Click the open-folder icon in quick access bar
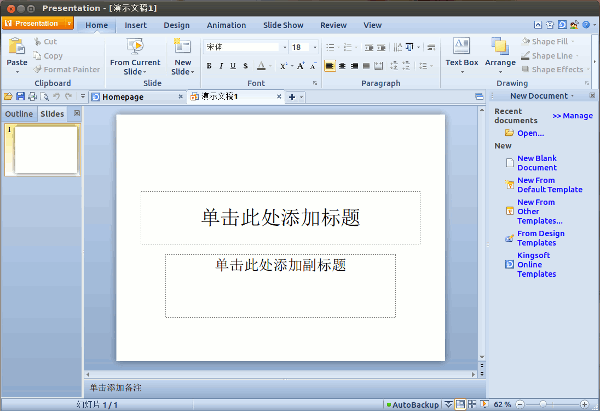 8,97
